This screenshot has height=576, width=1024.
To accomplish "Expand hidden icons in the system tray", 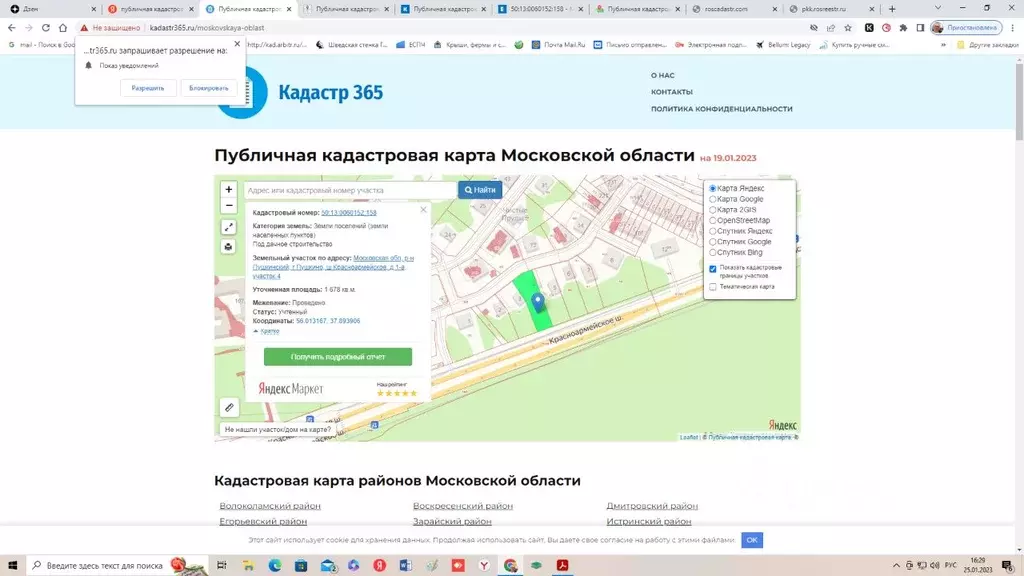I will pos(897,565).
